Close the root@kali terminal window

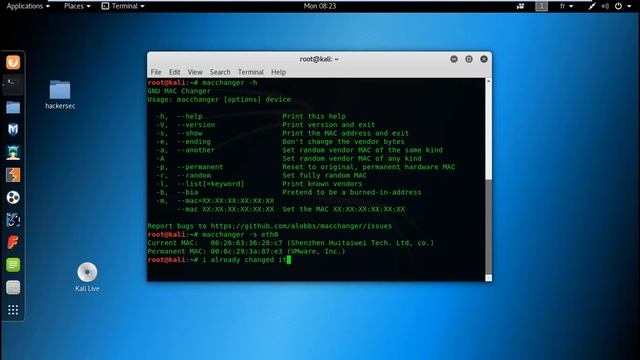point(484,59)
